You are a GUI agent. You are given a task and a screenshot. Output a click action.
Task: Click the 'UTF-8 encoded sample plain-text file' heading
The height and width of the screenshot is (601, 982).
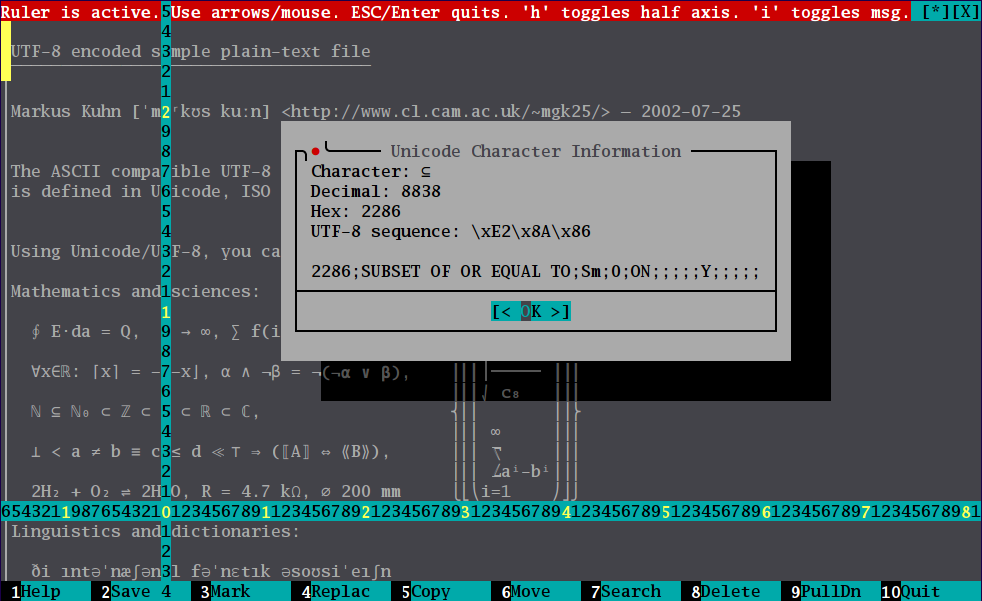pyautogui.click(x=190, y=51)
